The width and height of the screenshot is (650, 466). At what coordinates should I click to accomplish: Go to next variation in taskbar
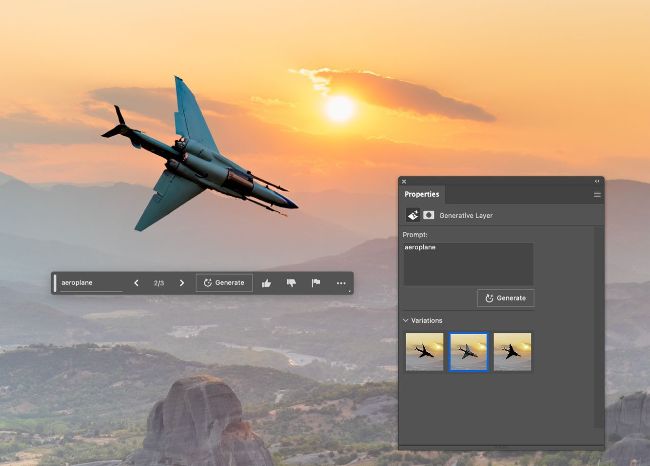pyautogui.click(x=182, y=283)
